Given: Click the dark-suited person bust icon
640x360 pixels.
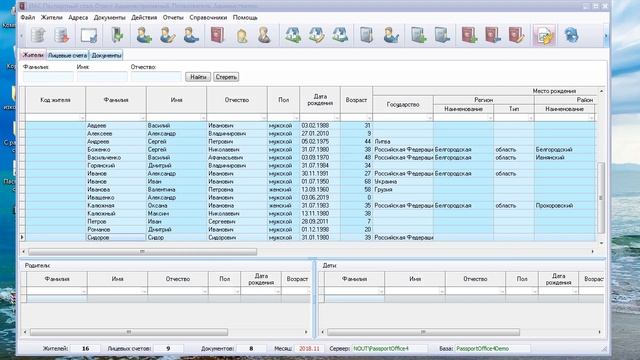Looking at the screenshot, I should coord(264,36).
